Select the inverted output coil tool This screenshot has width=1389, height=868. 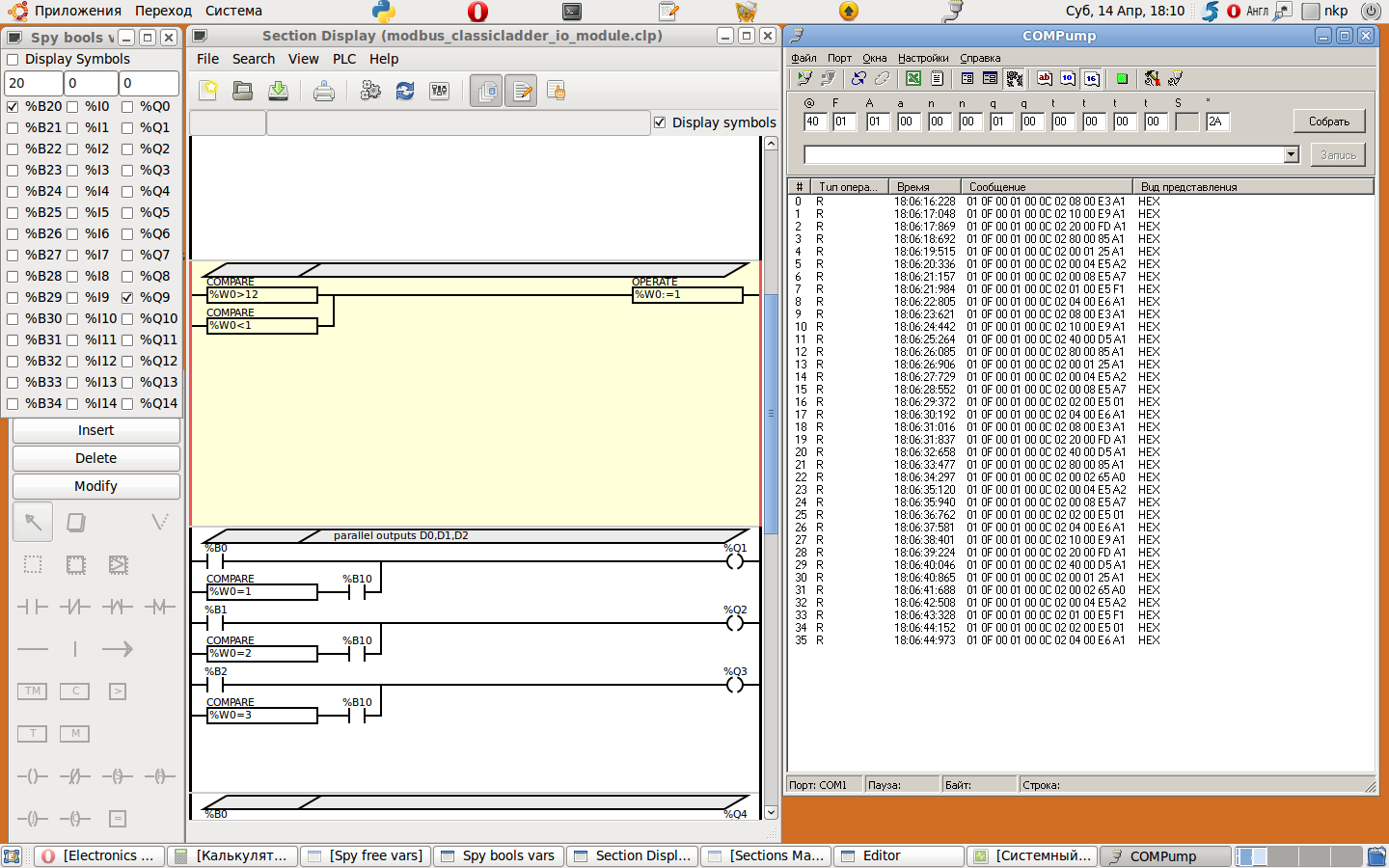pos(75,776)
